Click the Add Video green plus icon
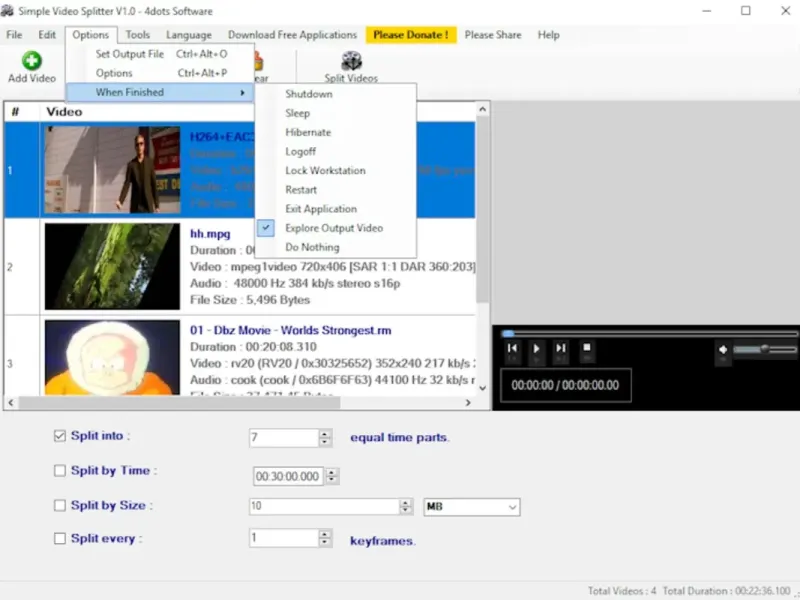This screenshot has height=600, width=800. pyautogui.click(x=32, y=61)
